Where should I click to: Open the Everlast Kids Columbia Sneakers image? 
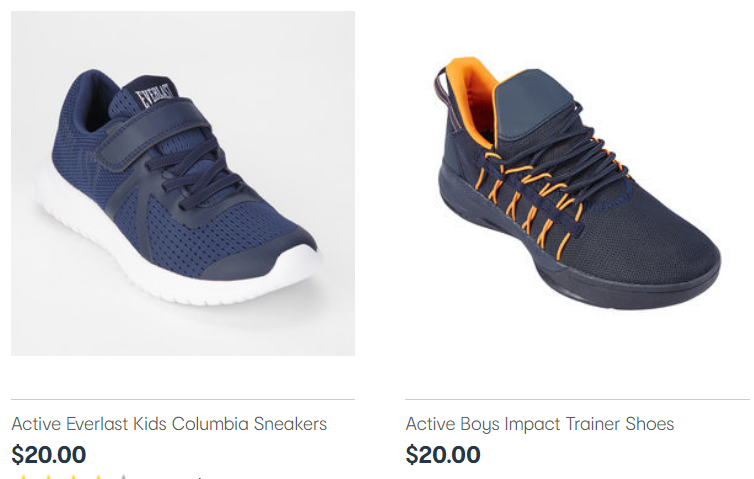coord(183,183)
